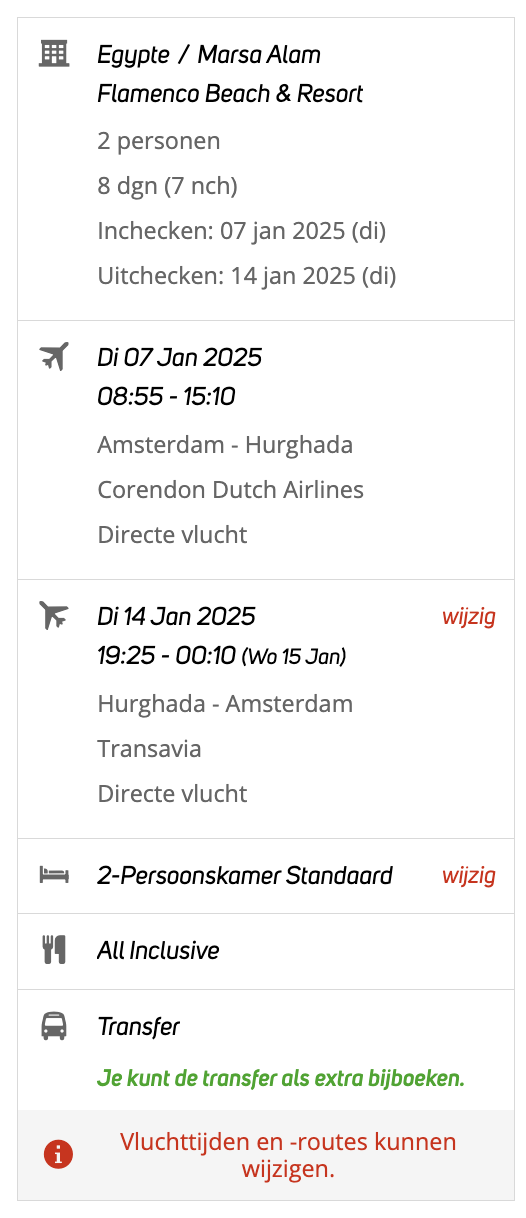Click the hotel building icon
The width and height of the screenshot is (526, 1218).
(54, 53)
